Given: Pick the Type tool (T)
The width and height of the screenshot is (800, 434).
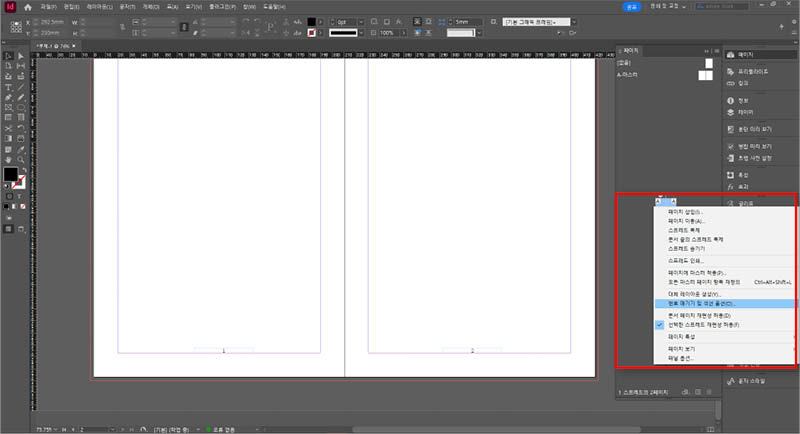Looking at the screenshot, I should tap(9, 87).
